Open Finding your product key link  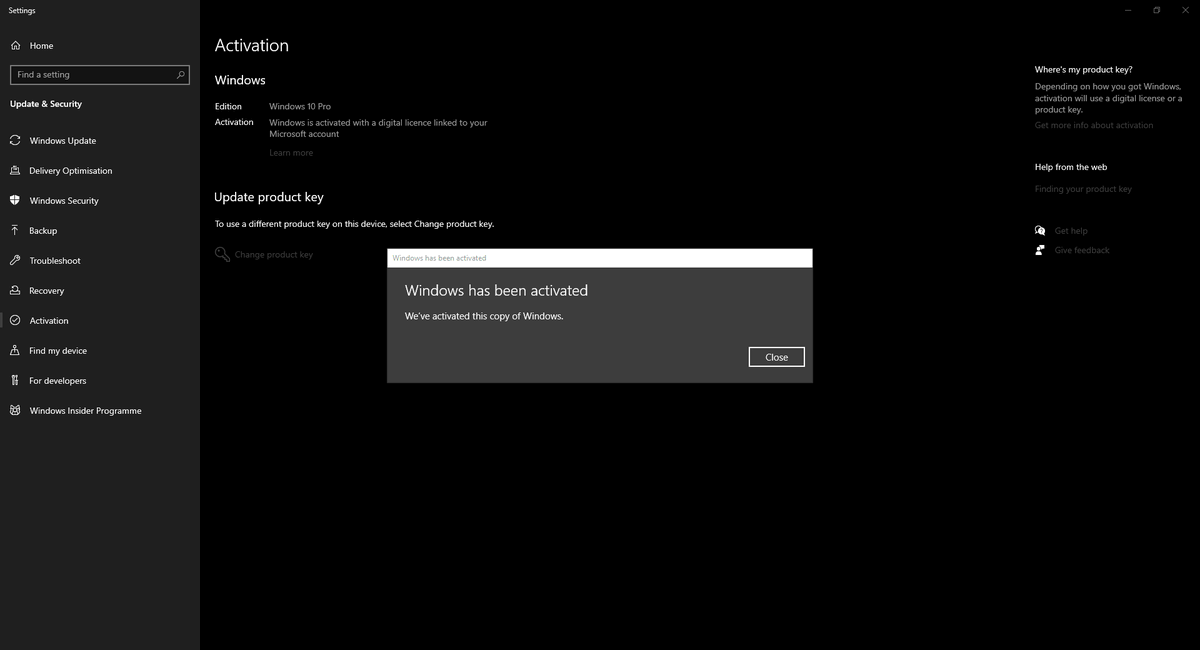pos(1083,189)
